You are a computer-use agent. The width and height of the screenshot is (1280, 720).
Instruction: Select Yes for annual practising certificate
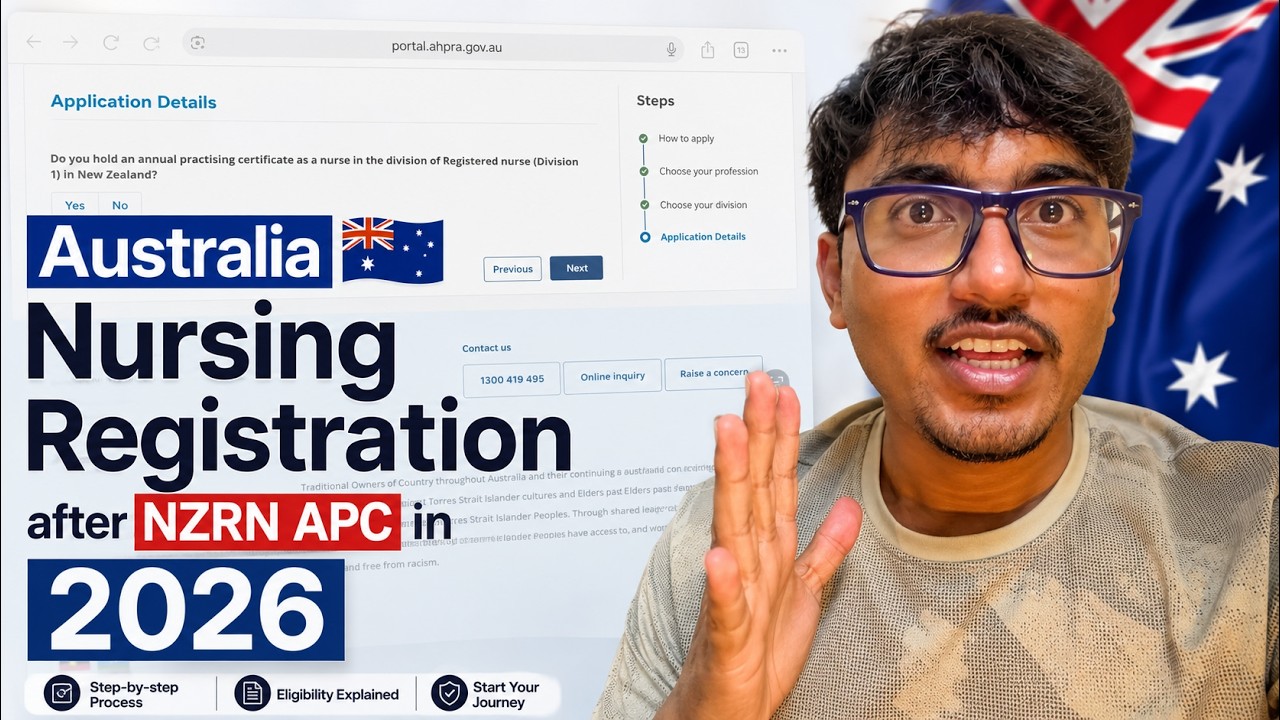[75, 204]
